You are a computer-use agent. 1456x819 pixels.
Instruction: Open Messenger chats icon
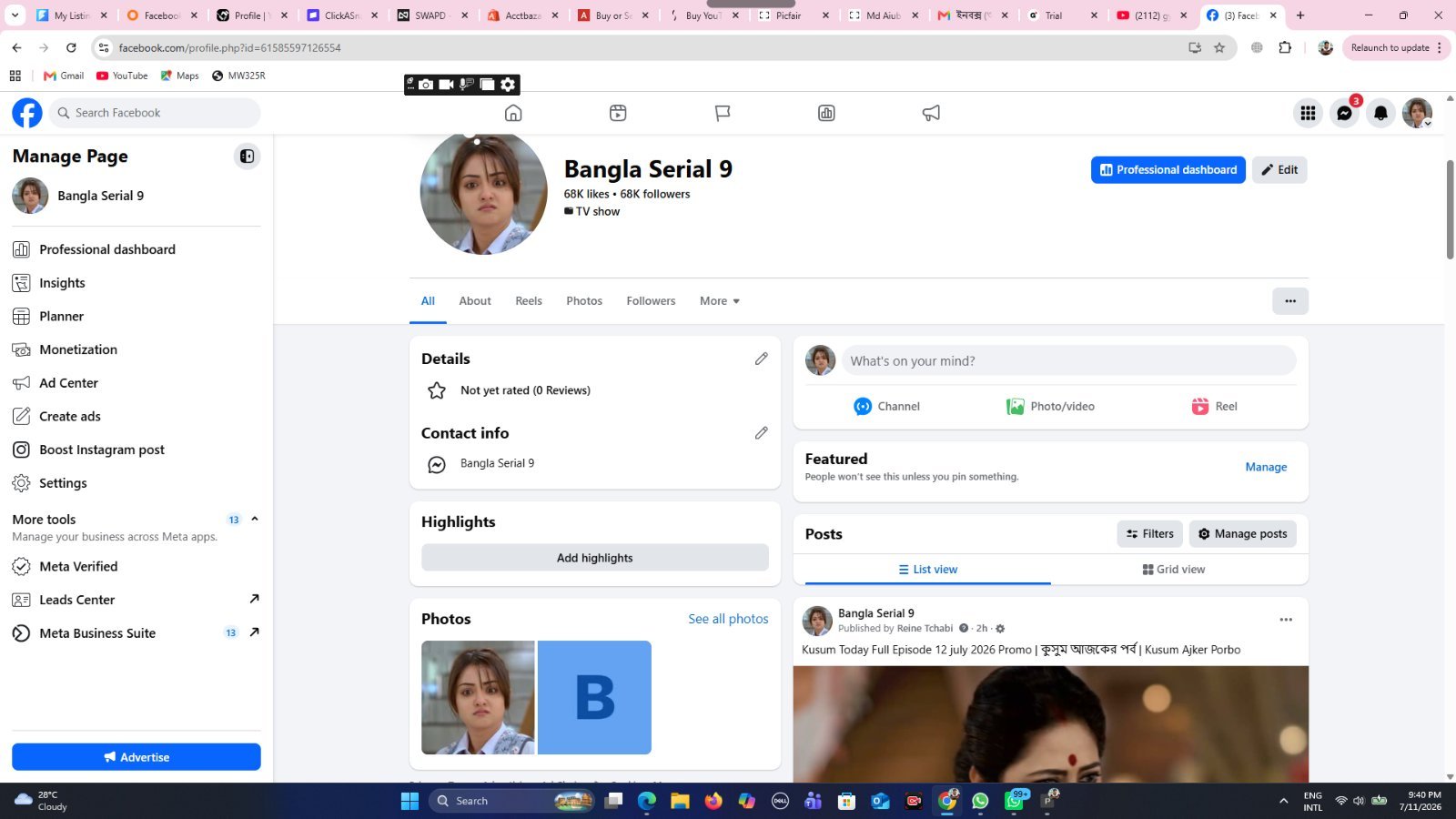1344,113
